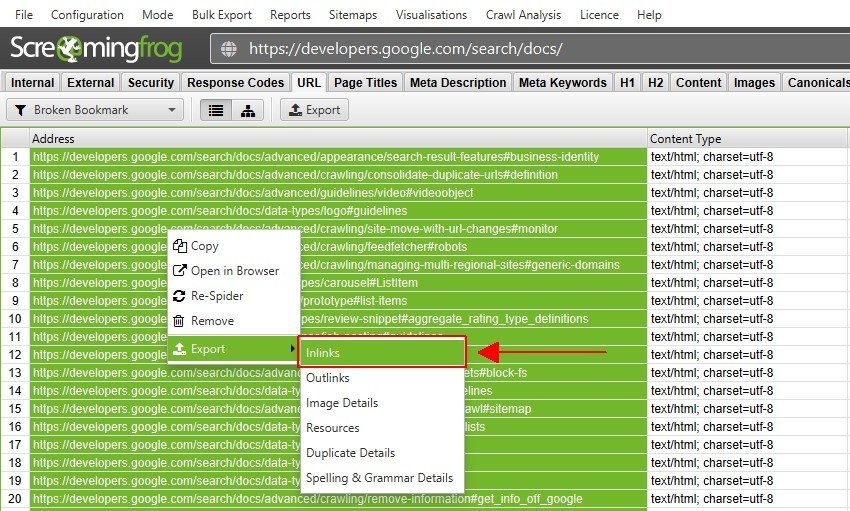Click Remove with trash icon
This screenshot has height=511, width=850.
(x=212, y=321)
